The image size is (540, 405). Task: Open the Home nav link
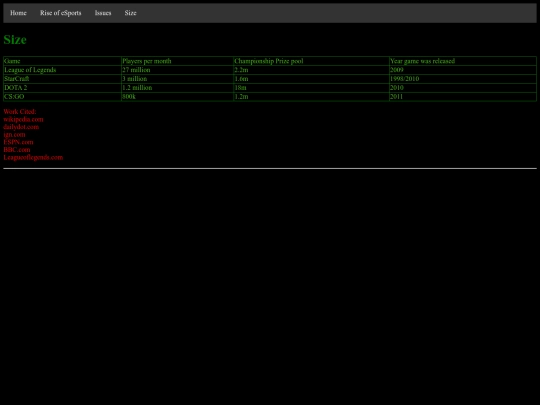pos(18,13)
